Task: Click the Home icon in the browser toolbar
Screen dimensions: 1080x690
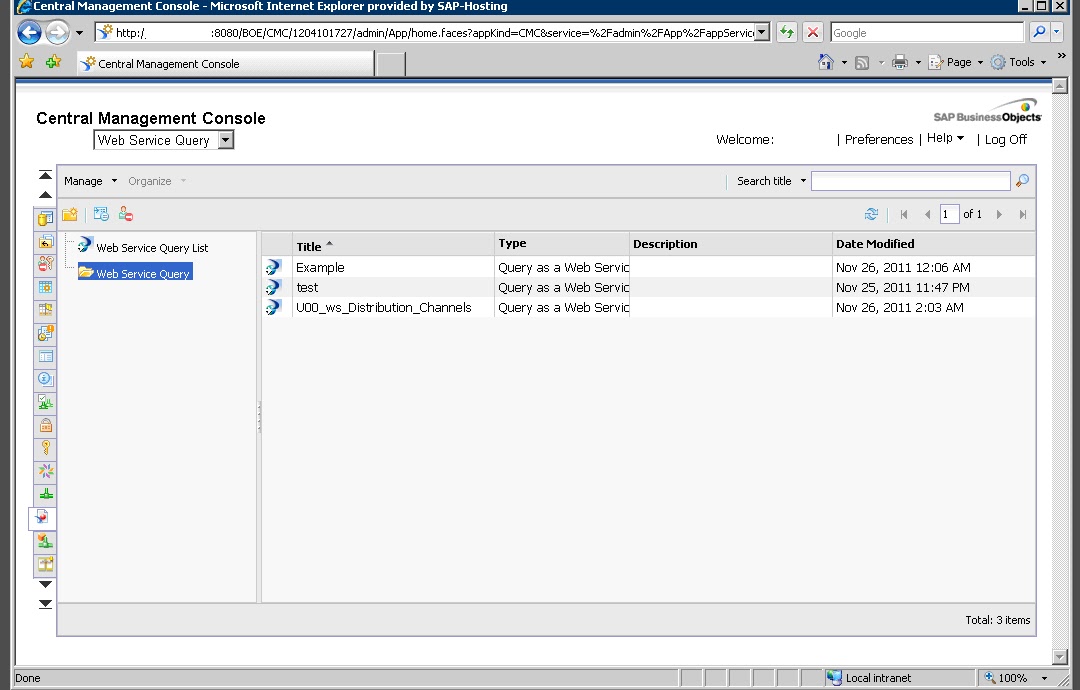Action: (826, 61)
